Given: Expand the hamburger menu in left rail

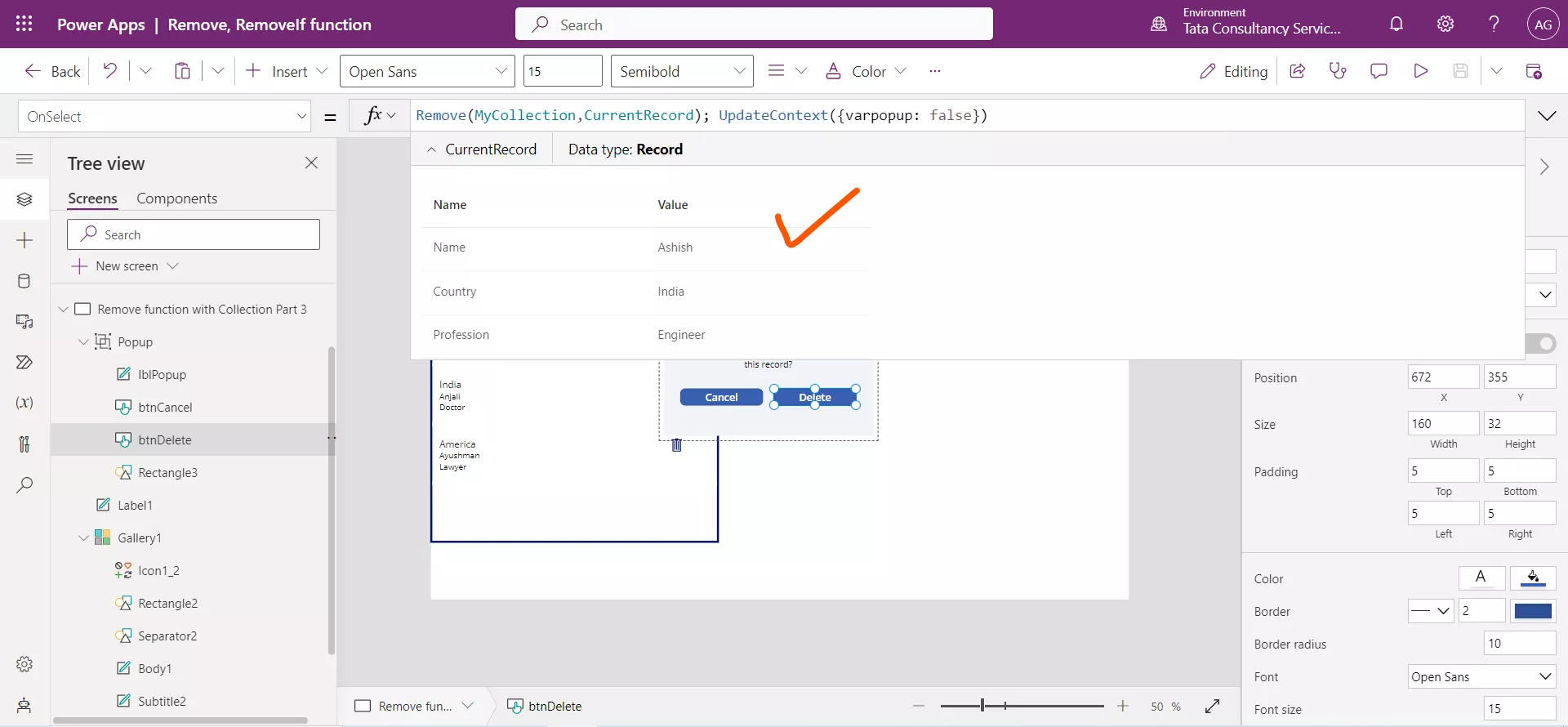Looking at the screenshot, I should coord(24,158).
